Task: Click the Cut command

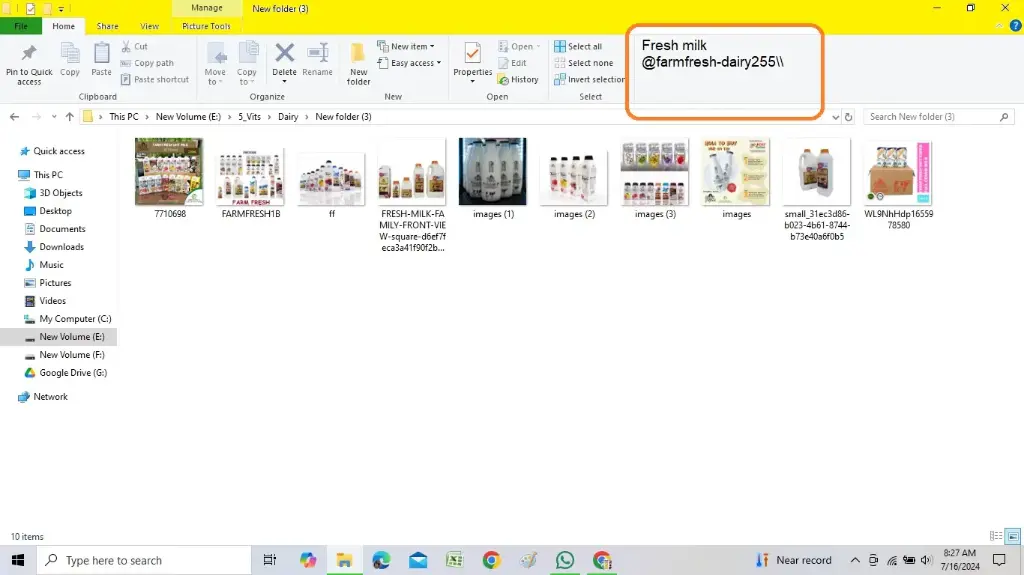Action: coord(135,46)
